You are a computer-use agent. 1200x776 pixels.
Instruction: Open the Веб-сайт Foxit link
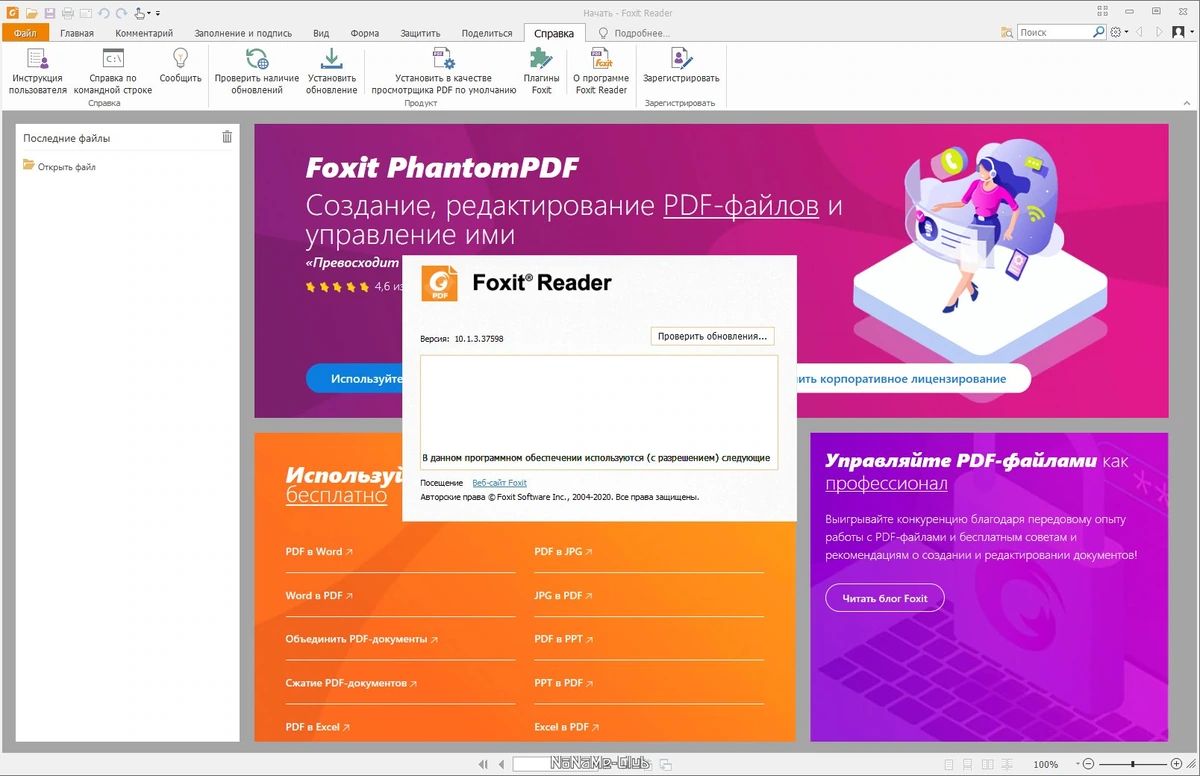pos(500,483)
